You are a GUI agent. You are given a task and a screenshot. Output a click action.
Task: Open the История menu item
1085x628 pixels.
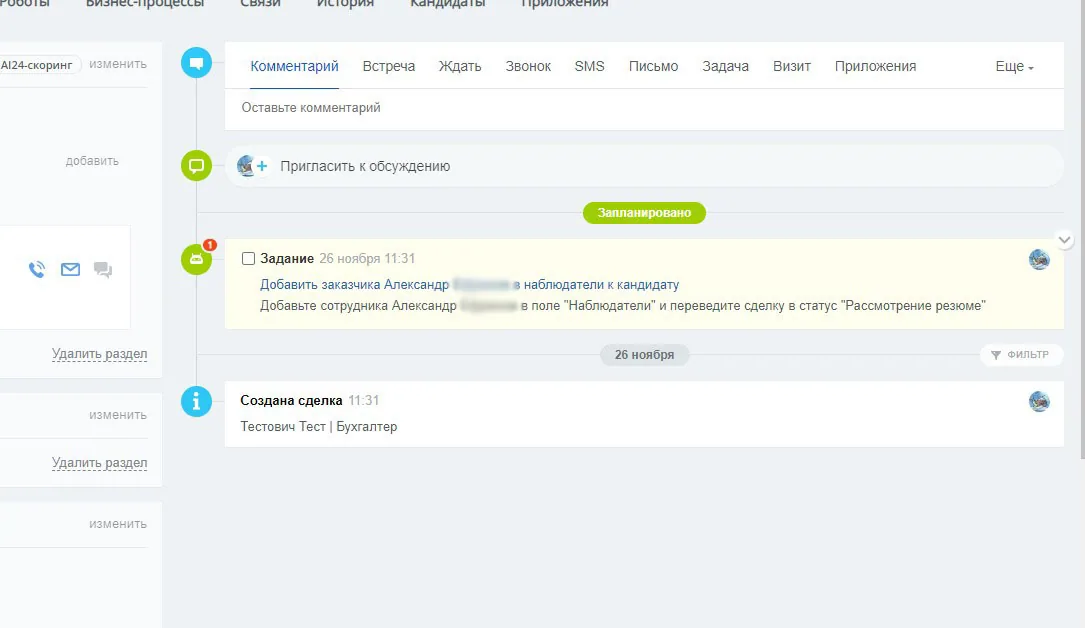[x=345, y=3]
